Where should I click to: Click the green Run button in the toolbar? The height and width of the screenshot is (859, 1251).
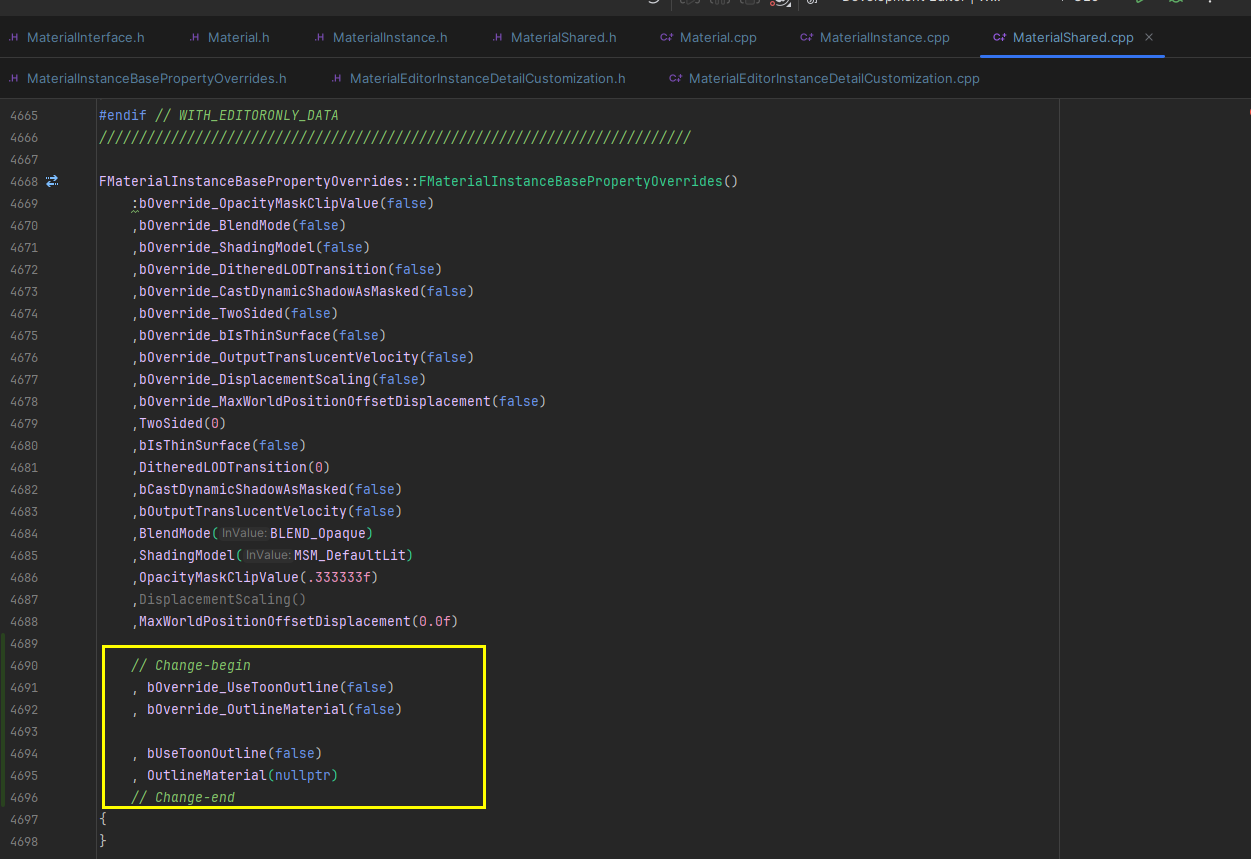tap(1139, 4)
